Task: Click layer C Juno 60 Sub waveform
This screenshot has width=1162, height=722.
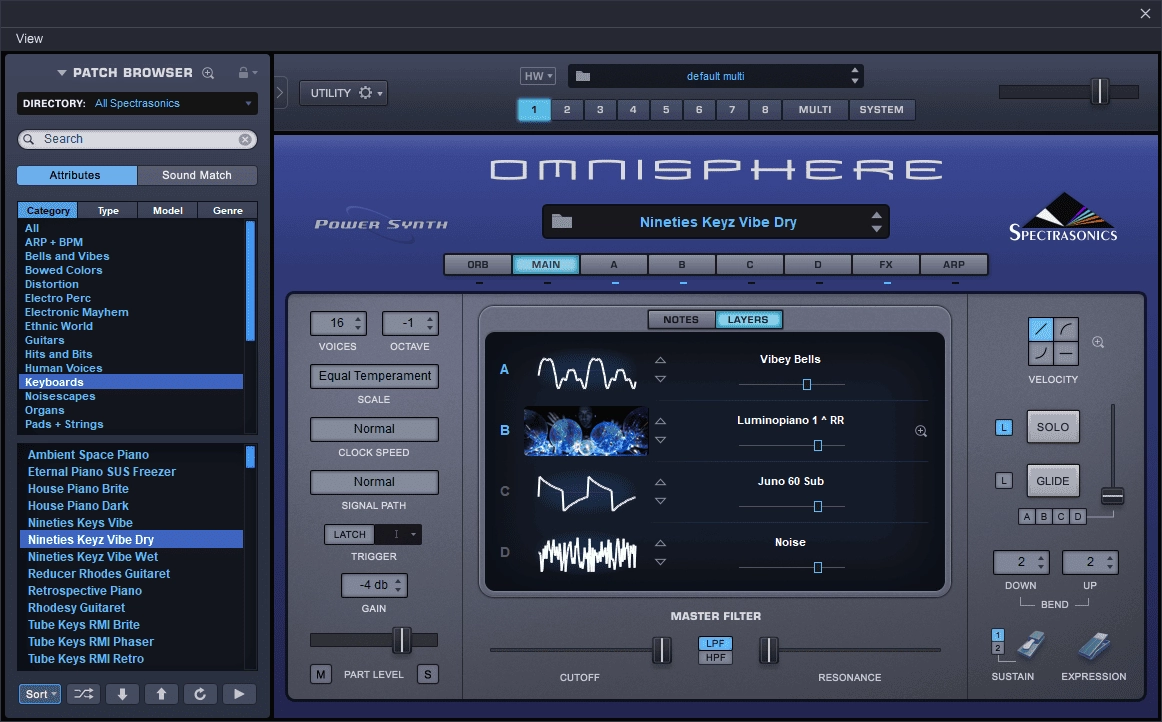Action: coord(586,493)
